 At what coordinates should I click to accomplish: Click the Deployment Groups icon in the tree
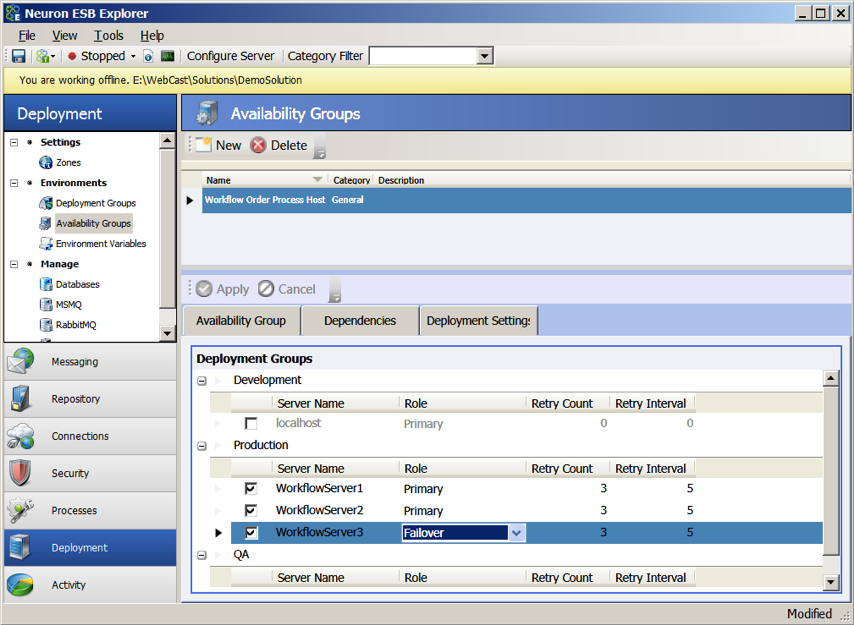tap(46, 203)
